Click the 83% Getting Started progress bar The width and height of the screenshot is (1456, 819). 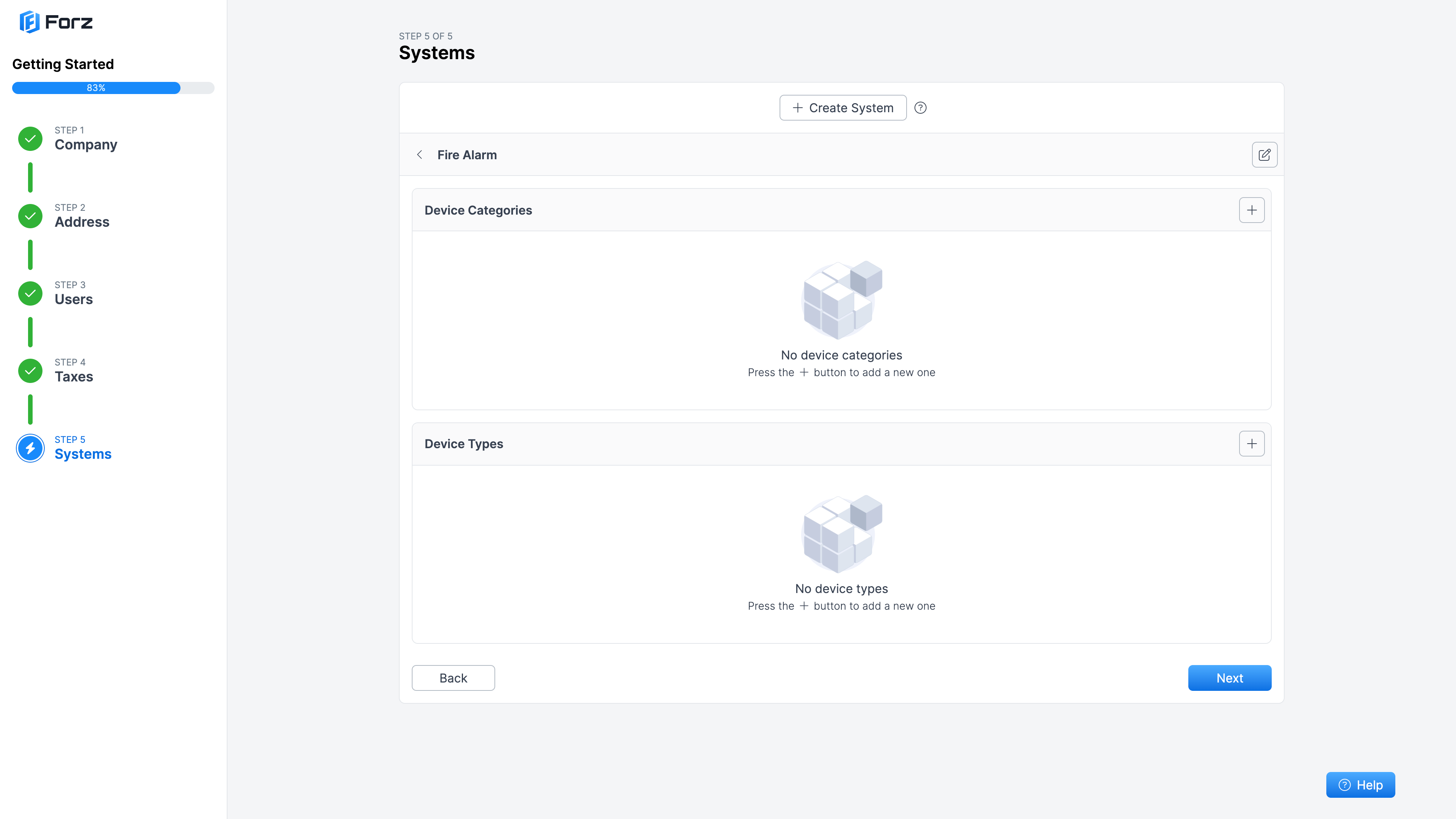tap(113, 88)
